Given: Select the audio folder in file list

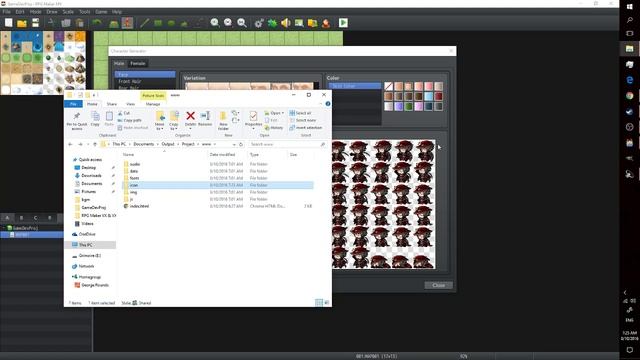Looking at the screenshot, I should coord(218,164).
